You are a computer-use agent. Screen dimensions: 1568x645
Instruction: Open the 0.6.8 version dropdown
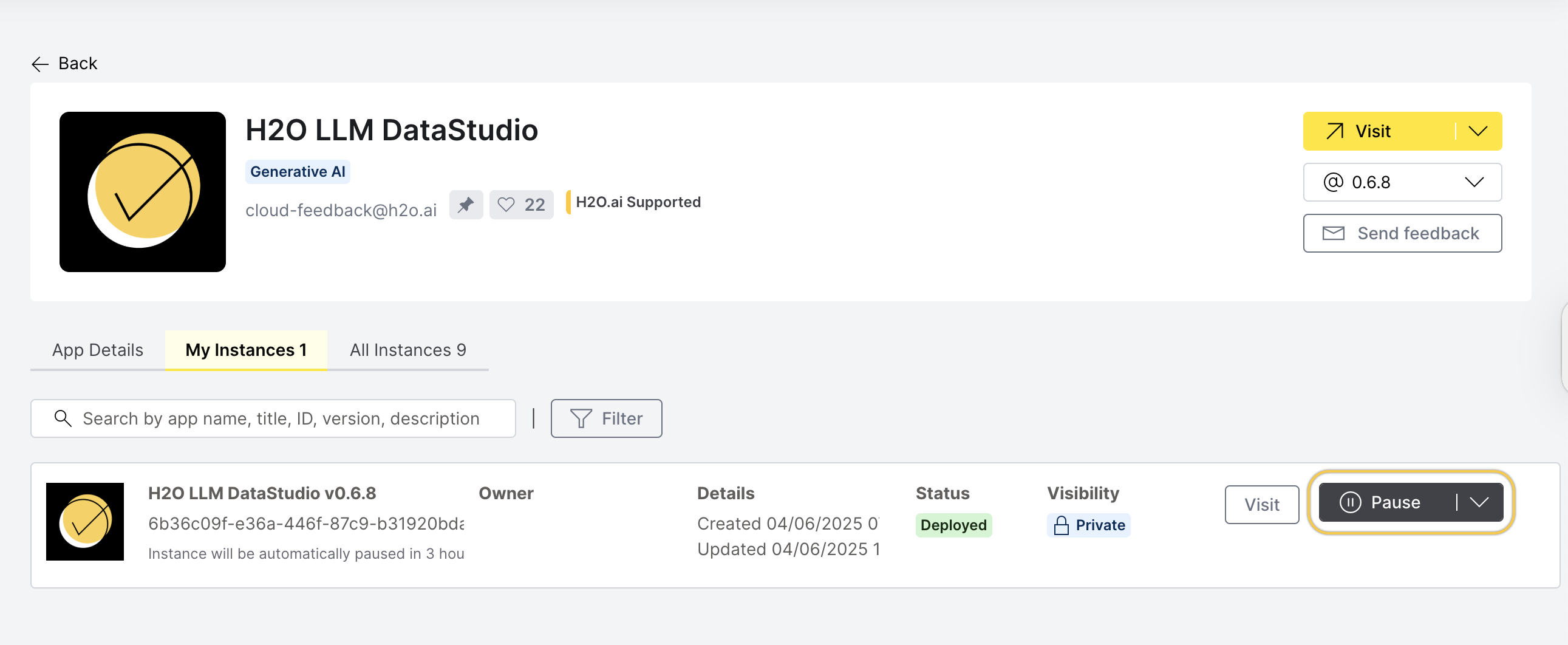click(1402, 182)
